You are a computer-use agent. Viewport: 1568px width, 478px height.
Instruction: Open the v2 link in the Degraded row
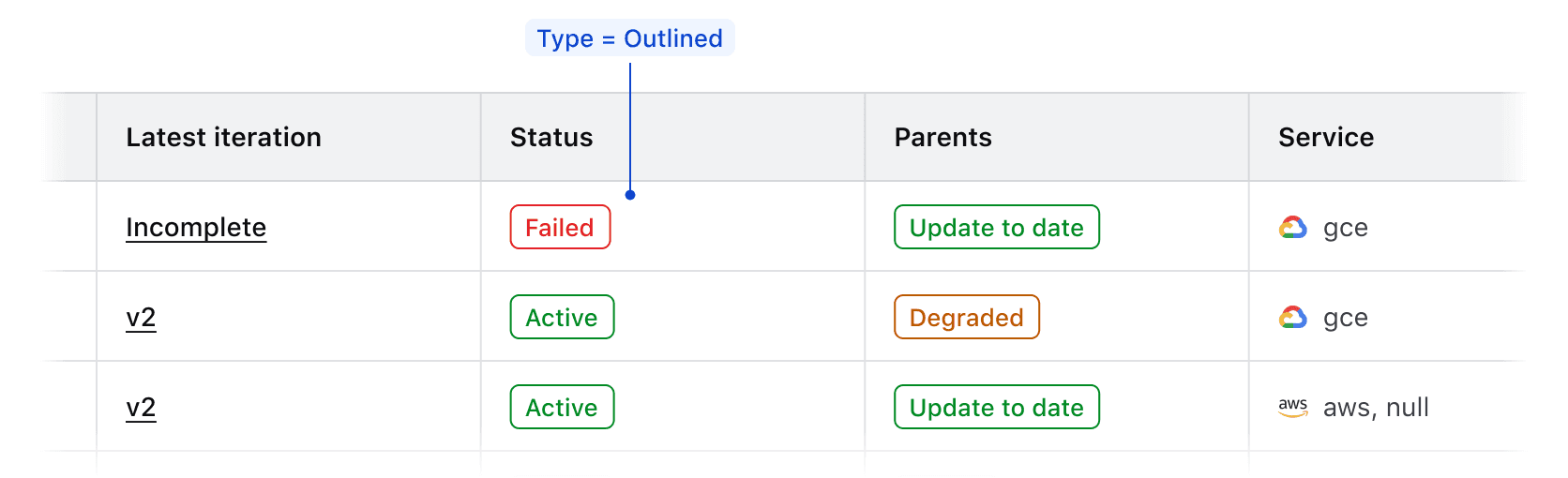point(141,318)
